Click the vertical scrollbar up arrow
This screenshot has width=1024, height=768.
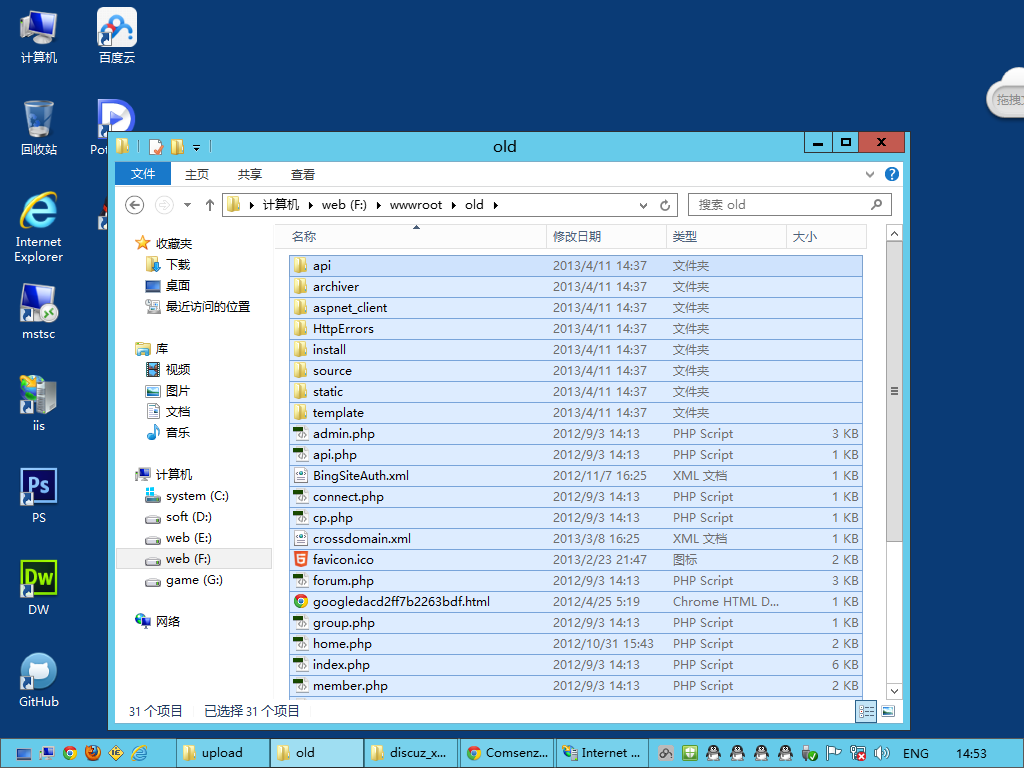[894, 233]
